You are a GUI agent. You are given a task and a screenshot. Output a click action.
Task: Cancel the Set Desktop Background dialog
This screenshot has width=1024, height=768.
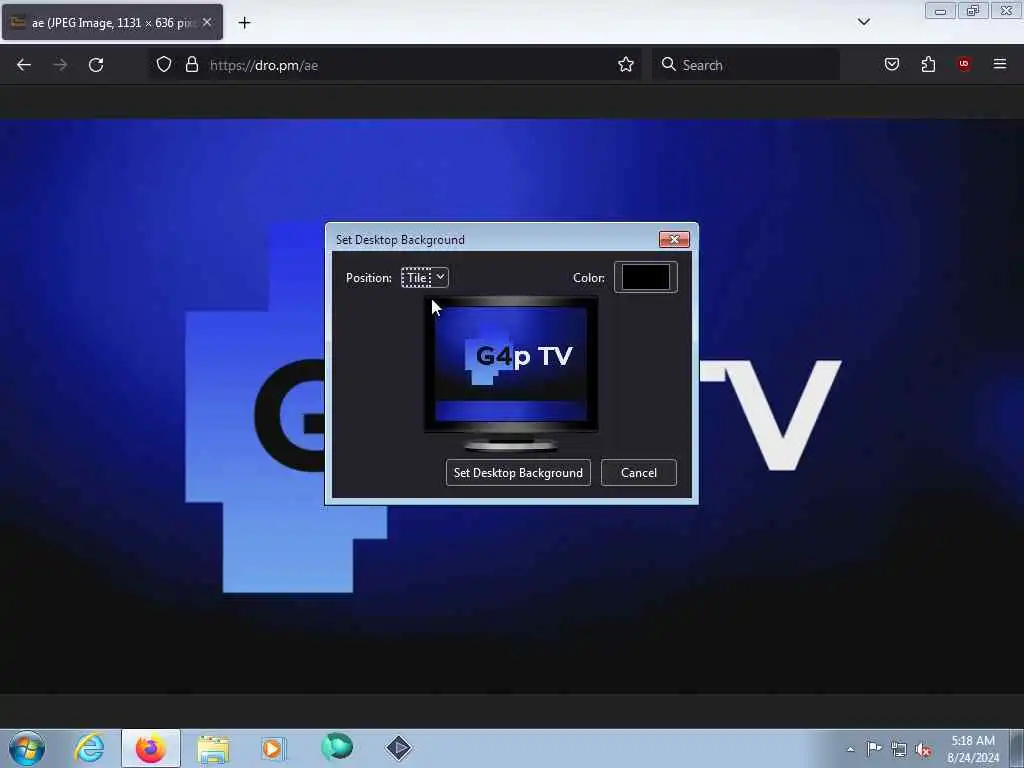[x=639, y=473]
